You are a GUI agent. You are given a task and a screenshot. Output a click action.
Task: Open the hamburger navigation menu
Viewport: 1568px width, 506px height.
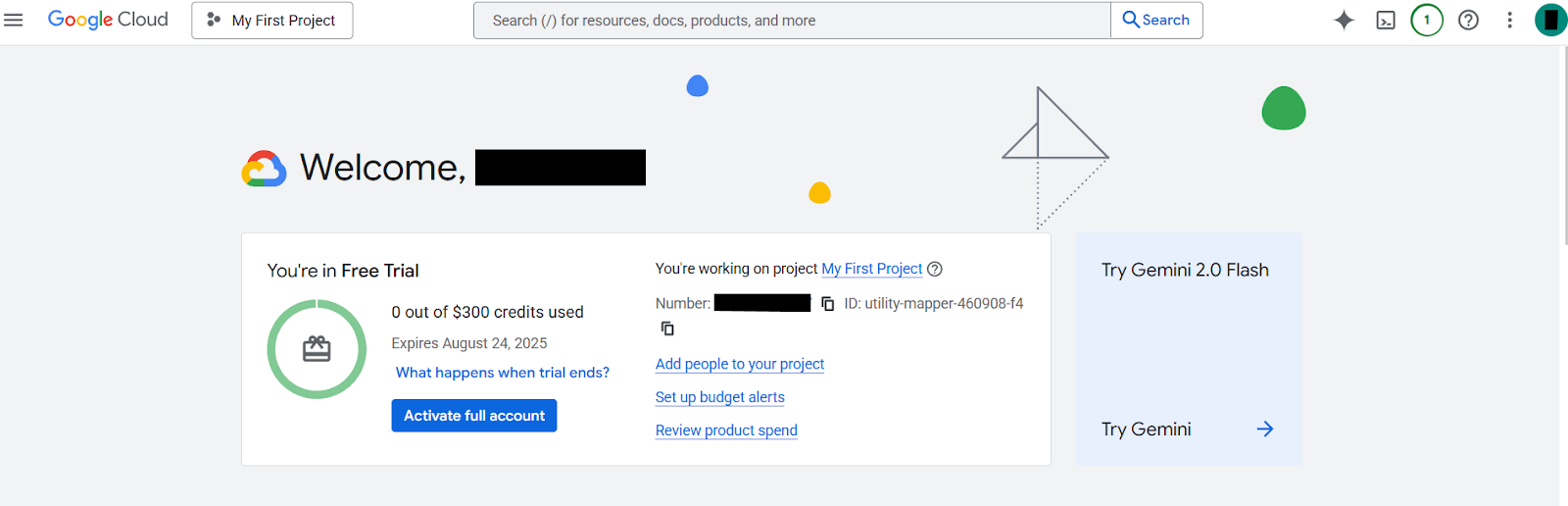click(x=14, y=20)
